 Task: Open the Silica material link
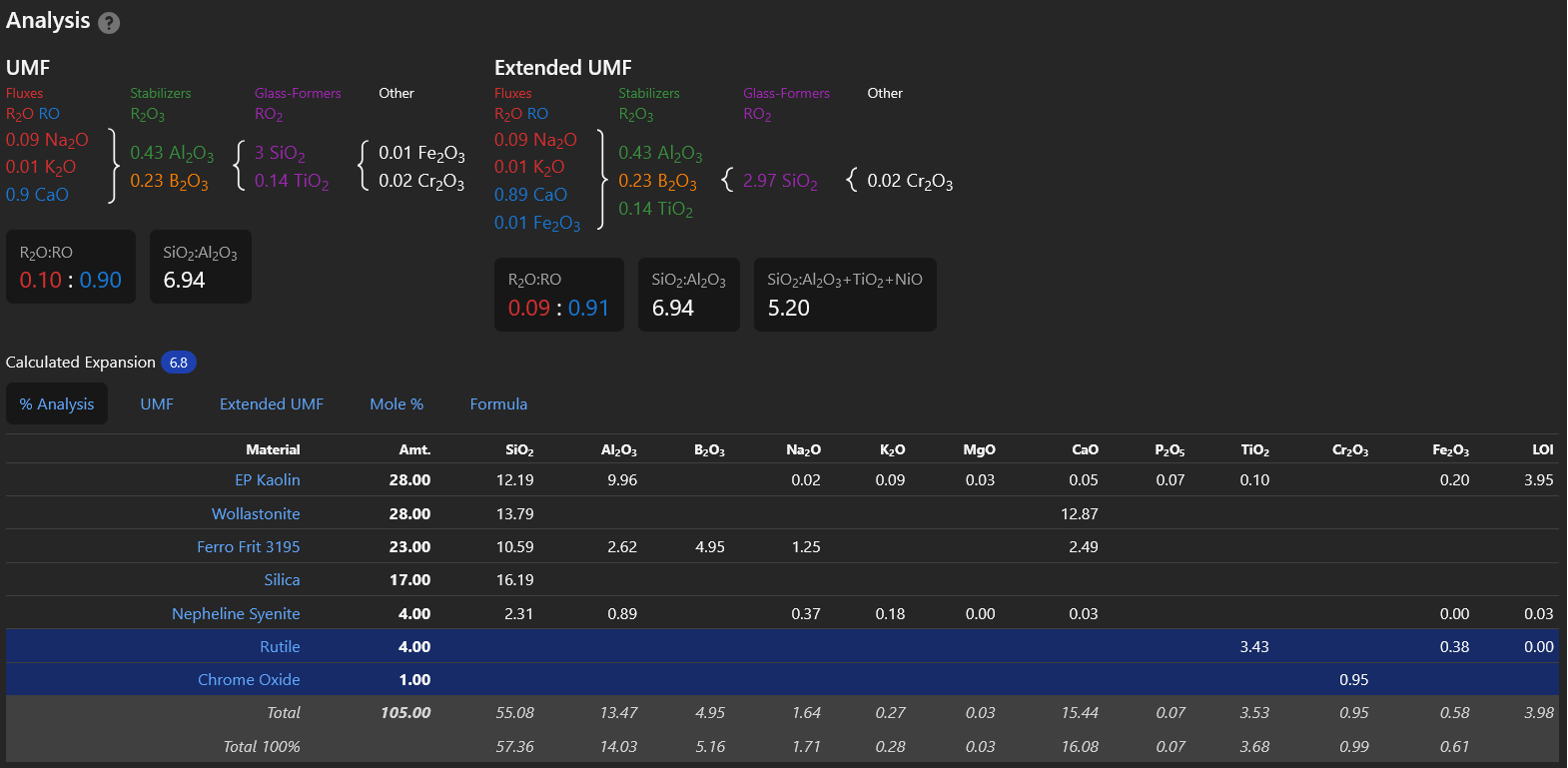[x=282, y=580]
